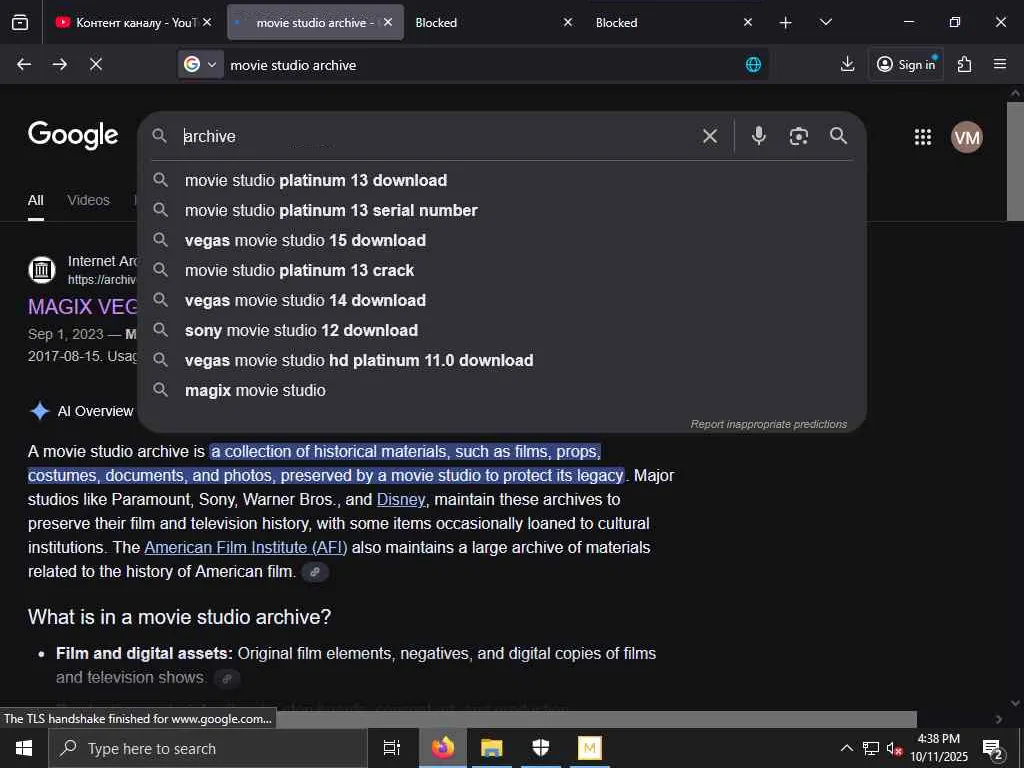Open Firefox View icon in tab bar
This screenshot has width=1024, height=768.
[20, 22]
